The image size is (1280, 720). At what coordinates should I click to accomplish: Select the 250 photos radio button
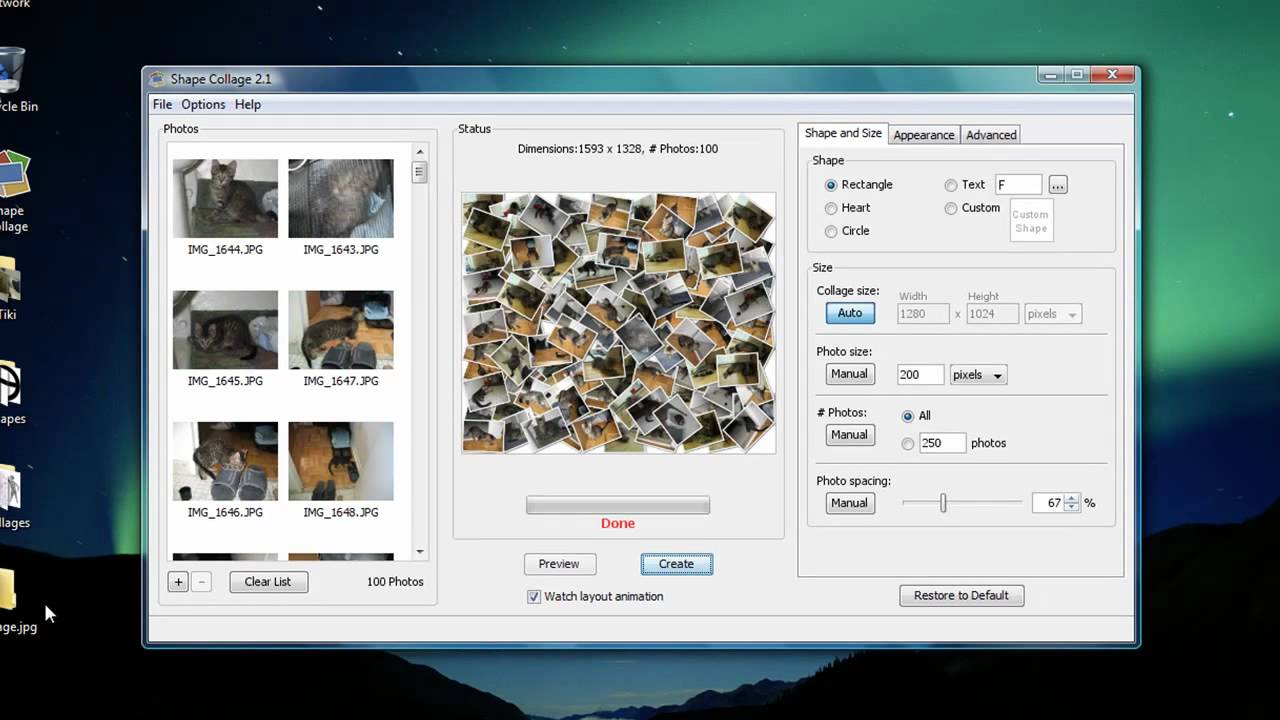(x=908, y=443)
